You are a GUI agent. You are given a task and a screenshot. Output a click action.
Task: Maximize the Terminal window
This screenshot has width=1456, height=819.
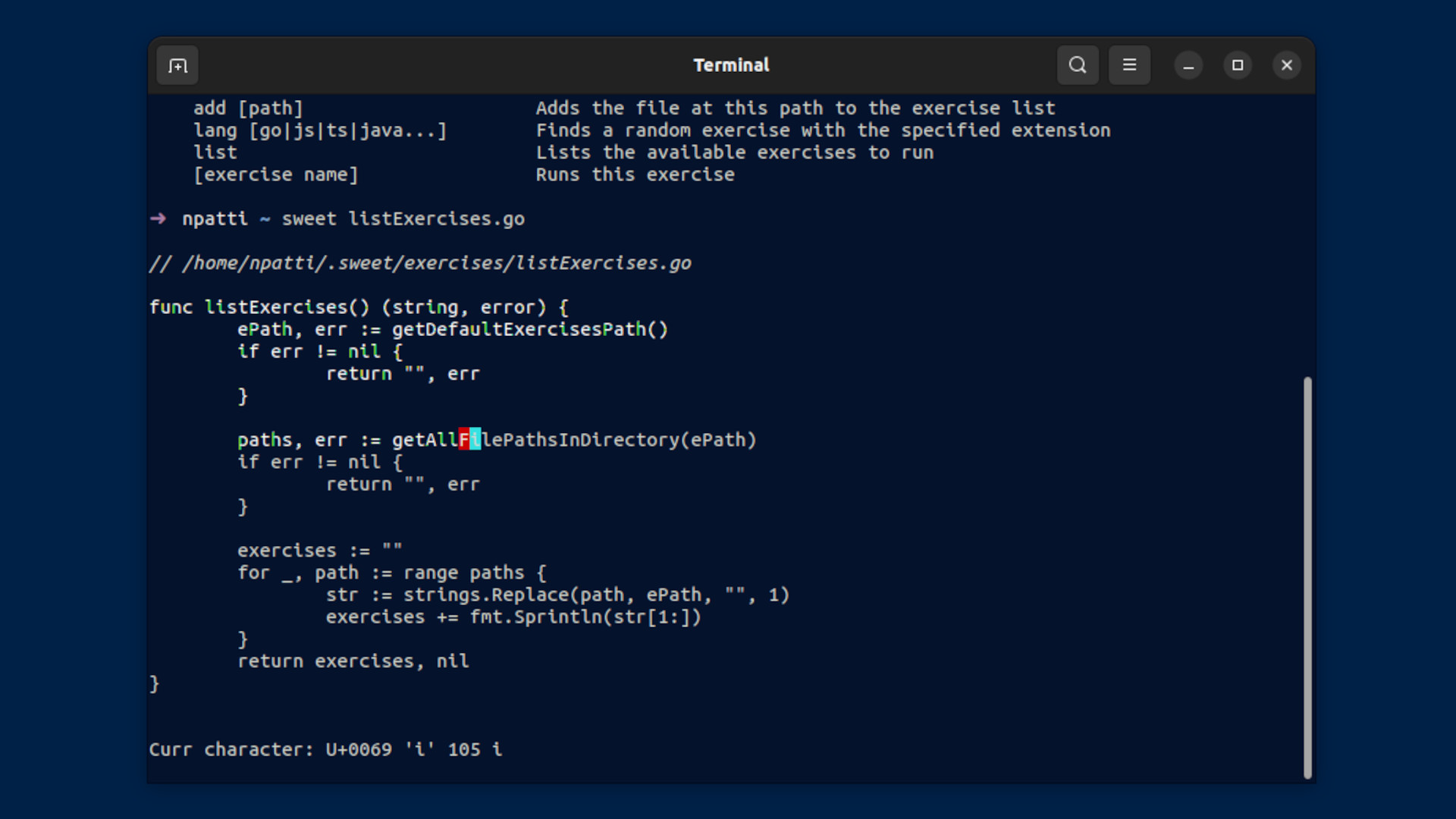[x=1238, y=65]
